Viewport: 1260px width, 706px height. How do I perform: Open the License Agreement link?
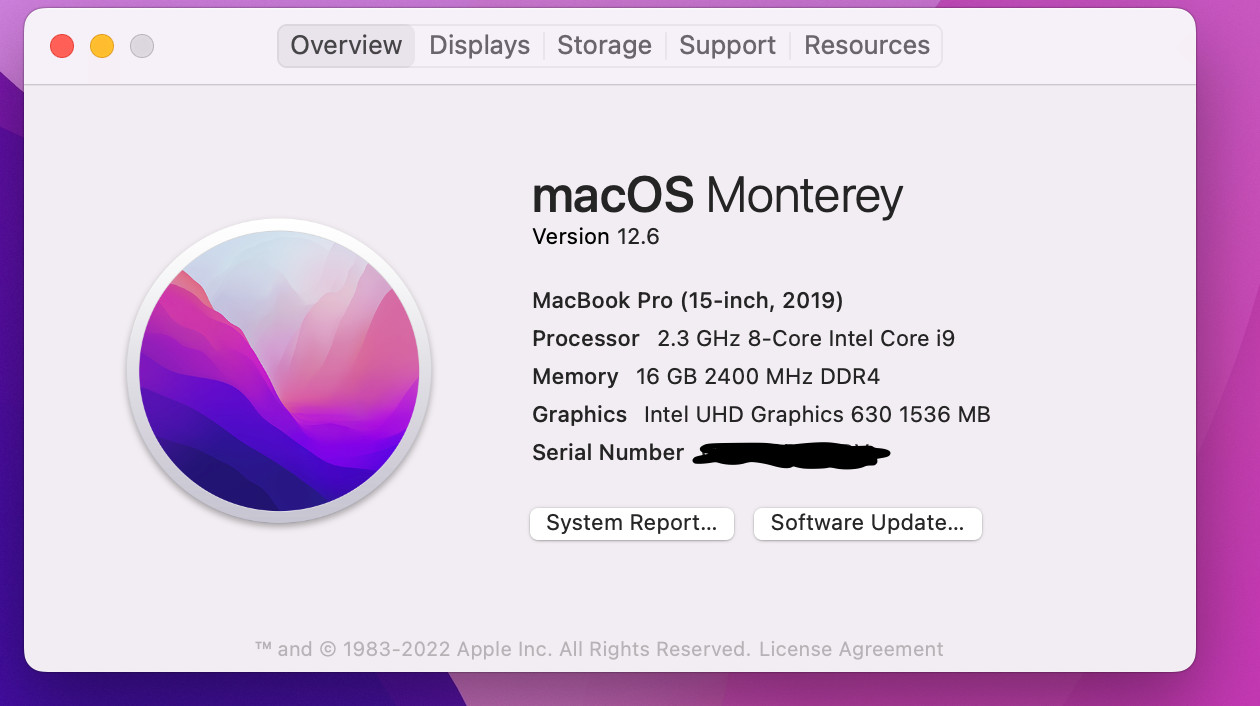click(851, 649)
